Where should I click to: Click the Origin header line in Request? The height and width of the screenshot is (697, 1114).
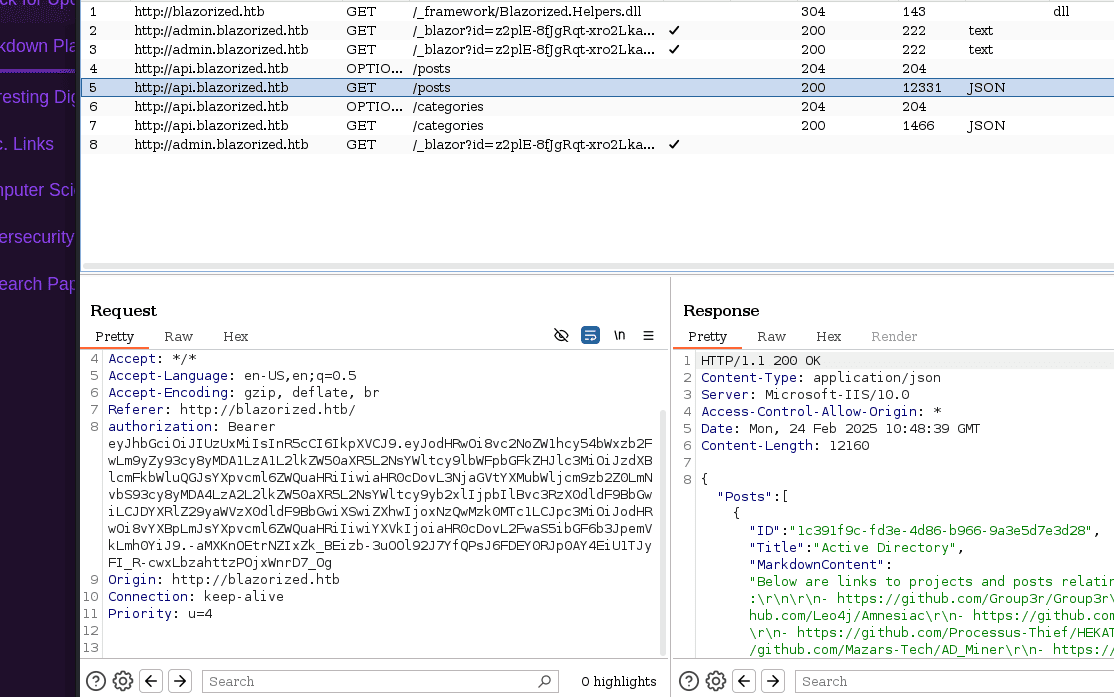tap(224, 580)
